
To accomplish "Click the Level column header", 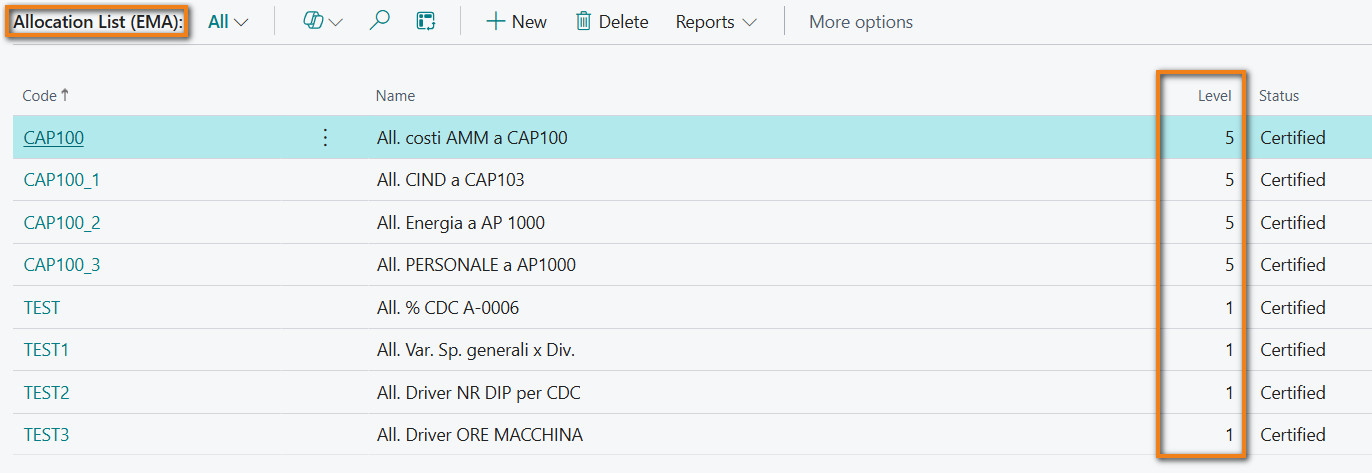I will tap(1215, 96).
